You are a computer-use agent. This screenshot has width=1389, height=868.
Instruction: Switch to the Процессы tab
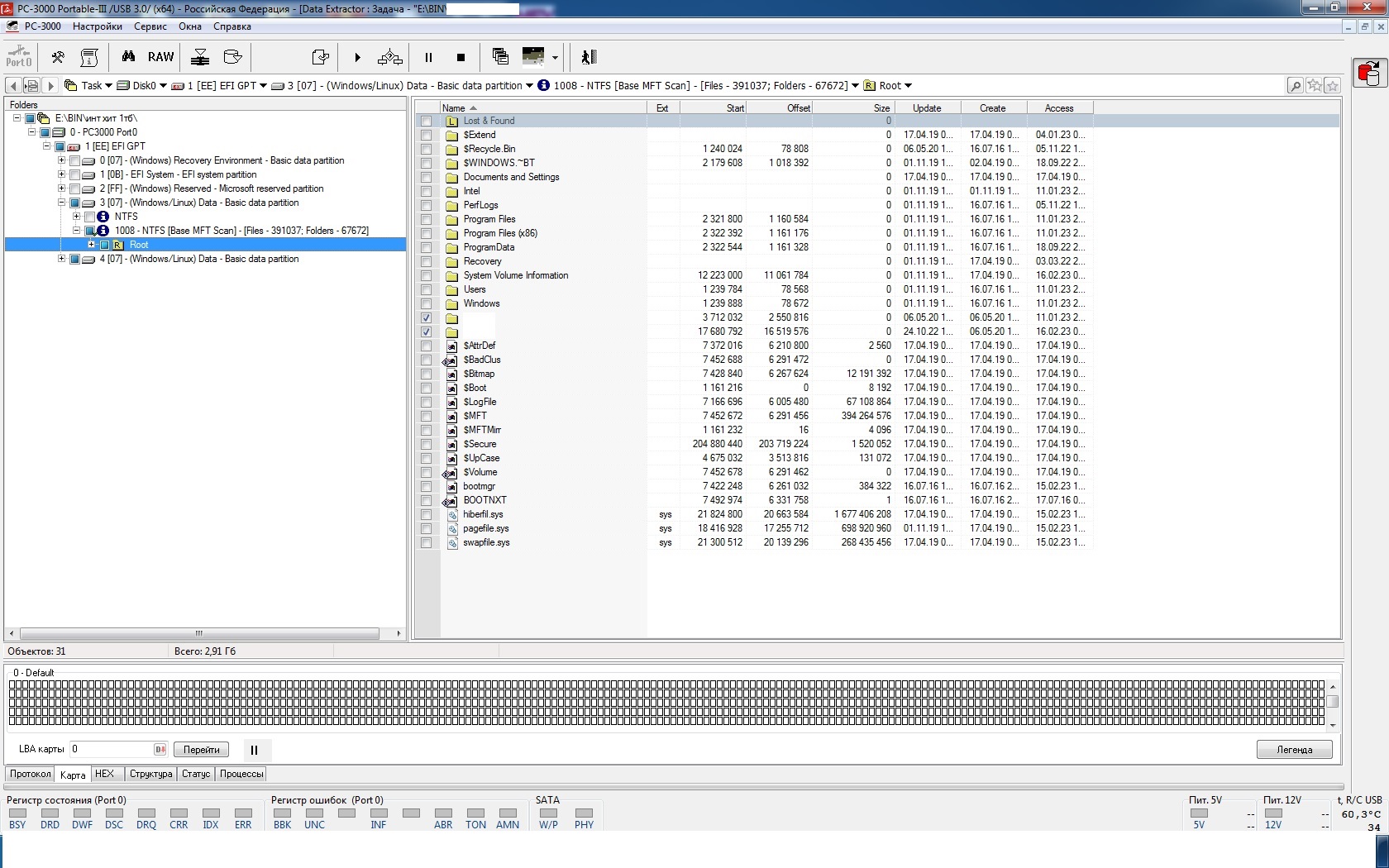click(x=241, y=774)
